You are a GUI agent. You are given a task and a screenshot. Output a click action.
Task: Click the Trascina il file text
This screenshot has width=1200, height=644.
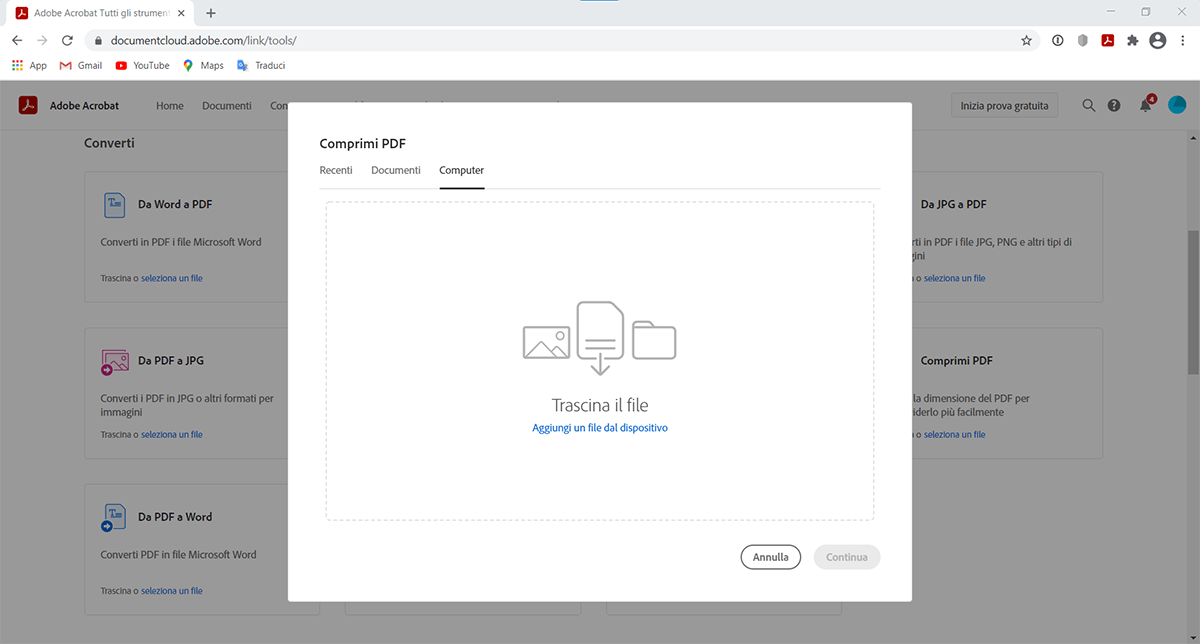(x=600, y=405)
